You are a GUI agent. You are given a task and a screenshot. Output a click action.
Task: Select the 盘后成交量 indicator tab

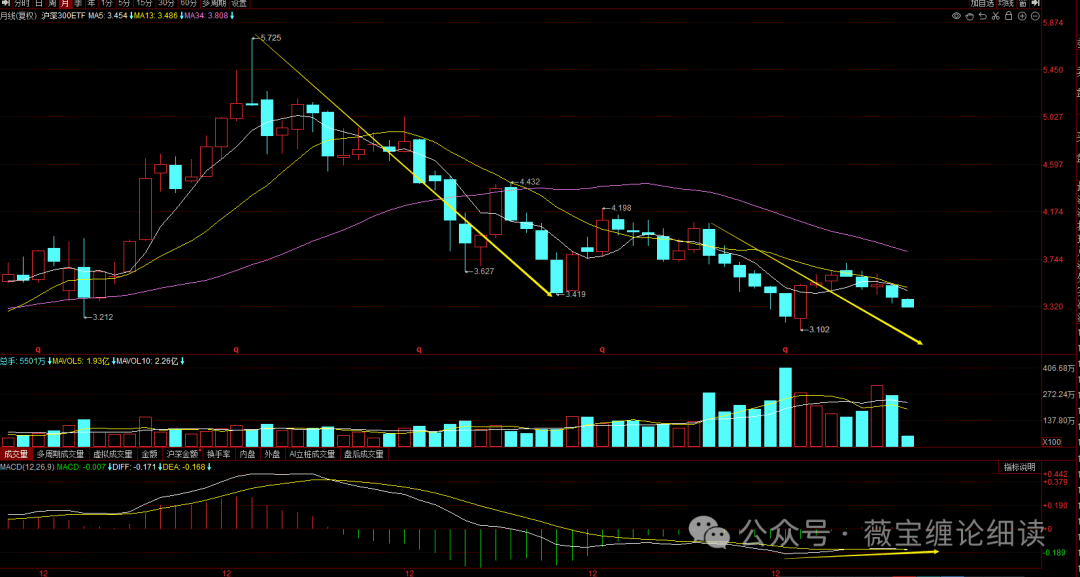point(364,454)
